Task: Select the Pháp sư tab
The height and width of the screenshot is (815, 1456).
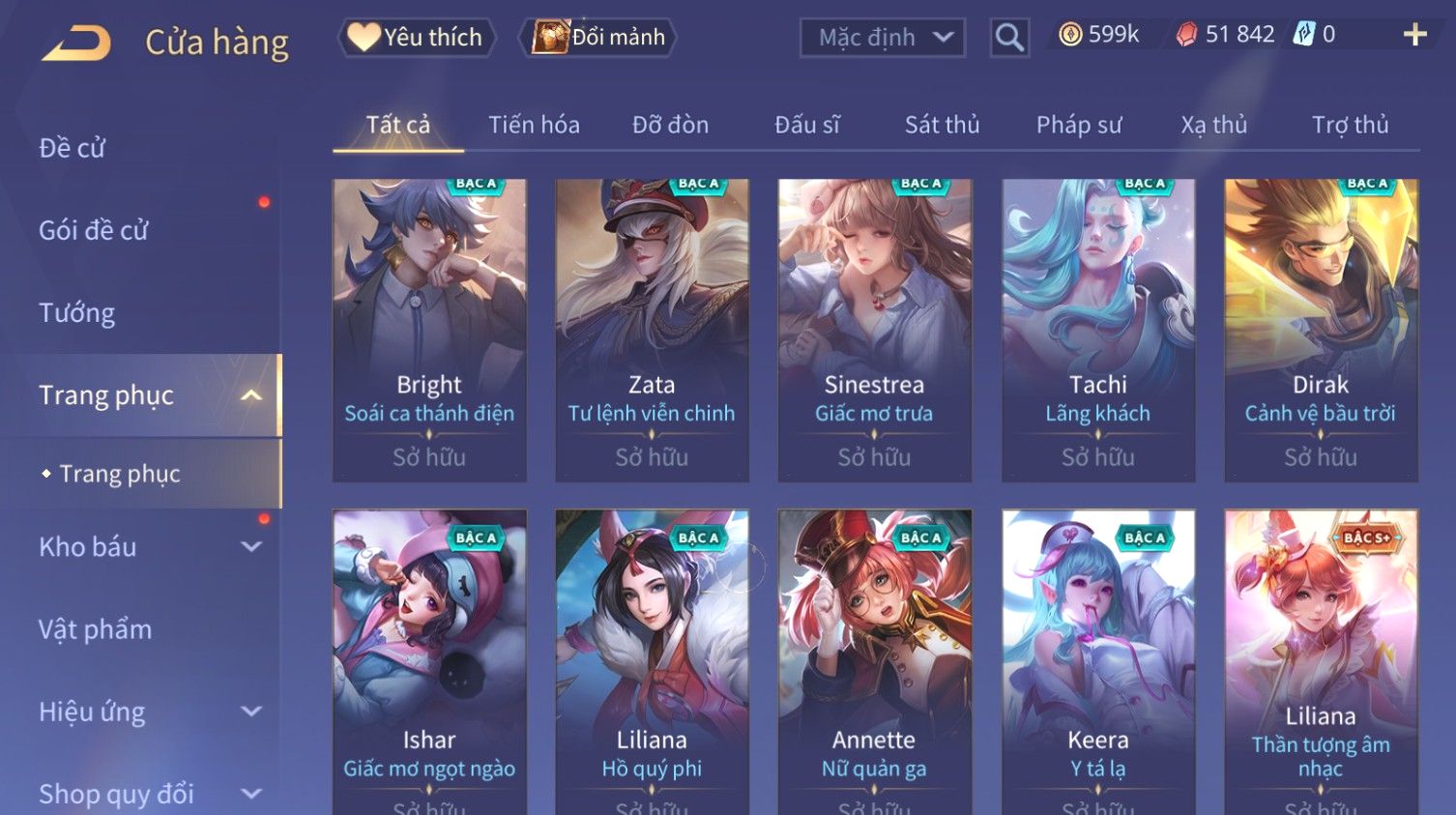Action: pyautogui.click(x=1079, y=125)
